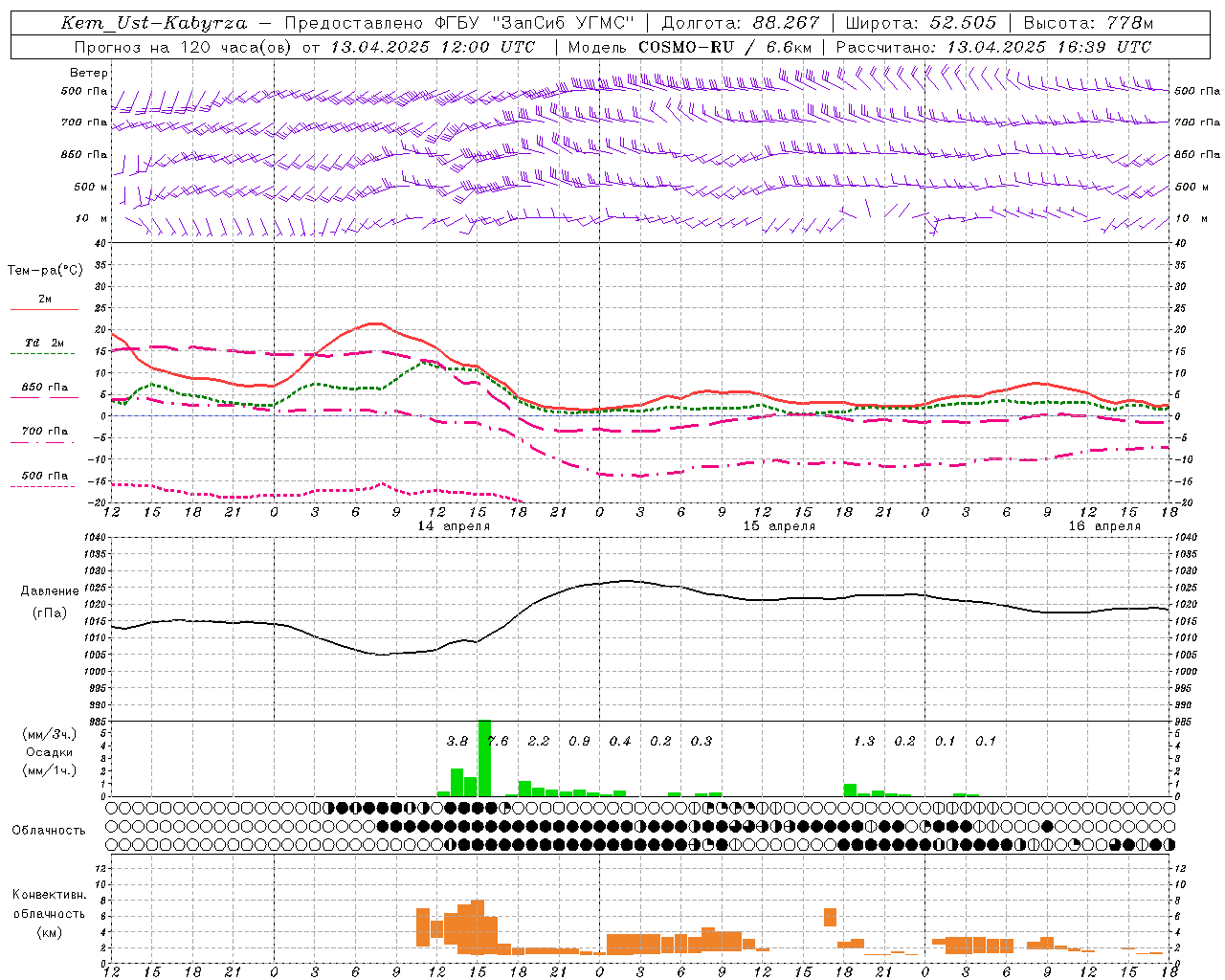The width and height of the screenshot is (1225, 980).
Task: Click the Рассчитано 13.04.2025 16:39 UTC timestamp
Action: tap(993, 47)
